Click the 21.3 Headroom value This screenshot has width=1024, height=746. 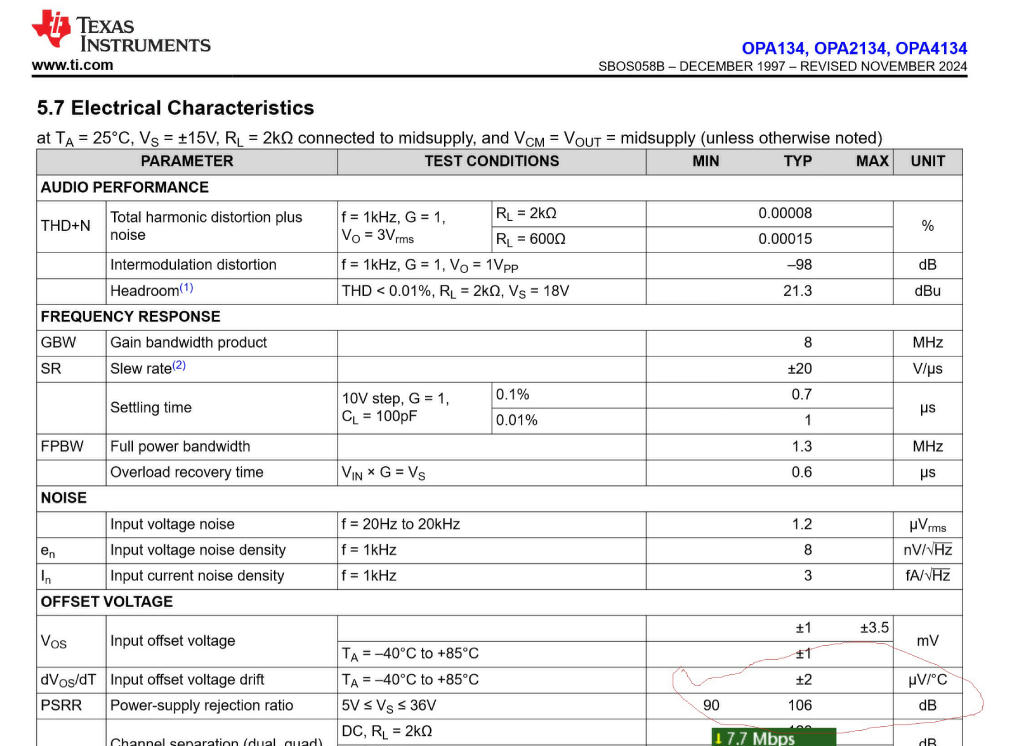click(797, 291)
